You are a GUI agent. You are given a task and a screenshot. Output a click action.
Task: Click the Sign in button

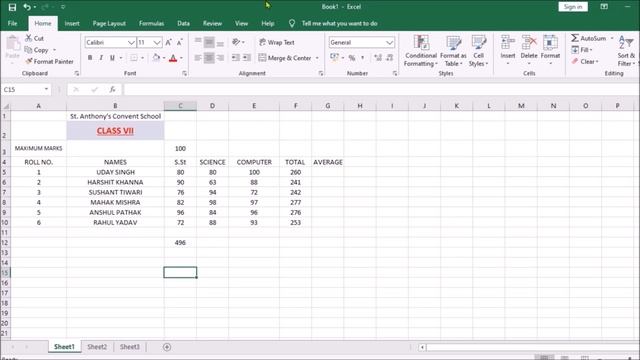[x=573, y=7]
